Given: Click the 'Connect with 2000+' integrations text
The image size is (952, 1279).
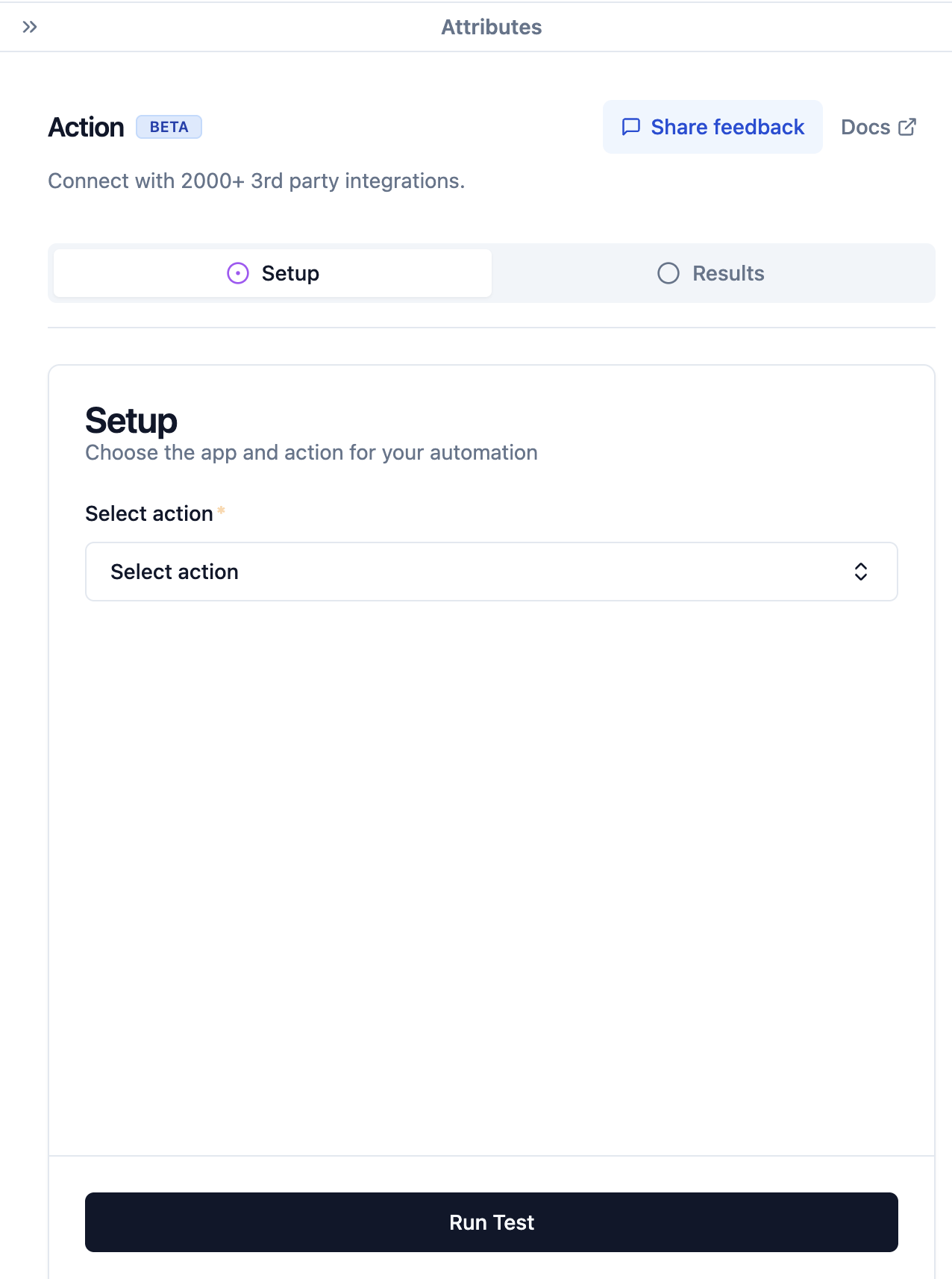Looking at the screenshot, I should tap(256, 181).
